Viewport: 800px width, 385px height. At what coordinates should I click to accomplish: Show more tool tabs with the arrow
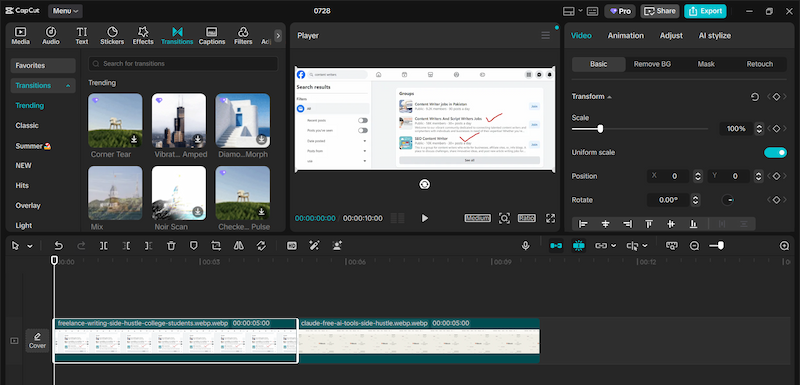coord(278,36)
